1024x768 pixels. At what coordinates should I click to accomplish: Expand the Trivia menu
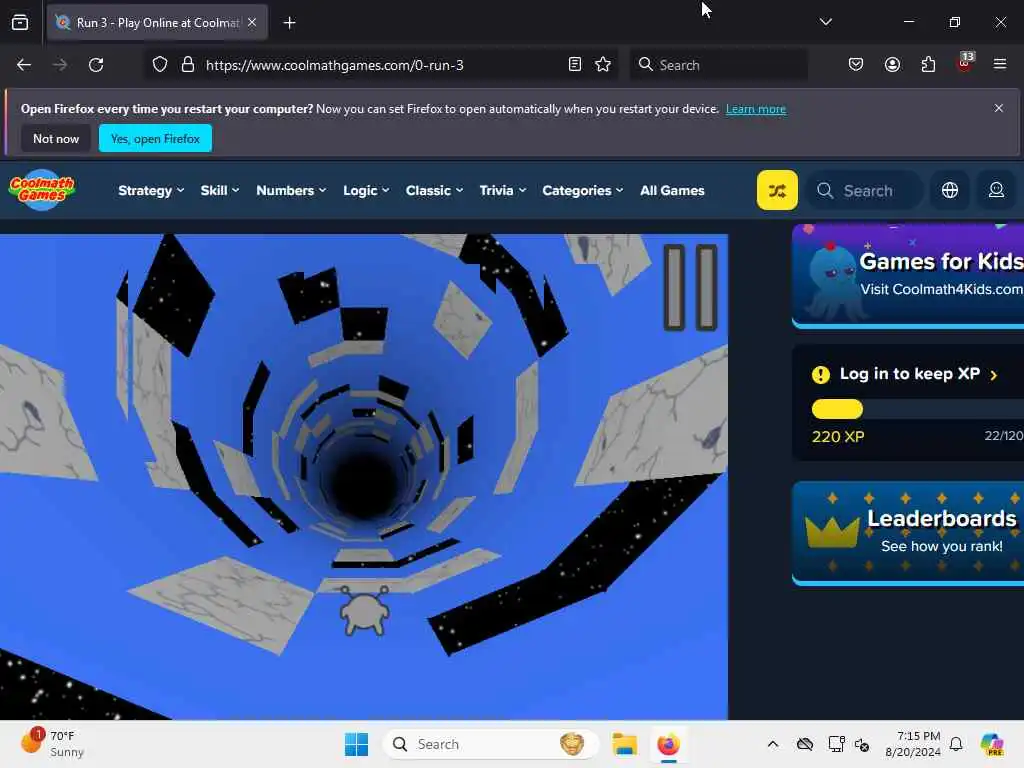tap(503, 191)
